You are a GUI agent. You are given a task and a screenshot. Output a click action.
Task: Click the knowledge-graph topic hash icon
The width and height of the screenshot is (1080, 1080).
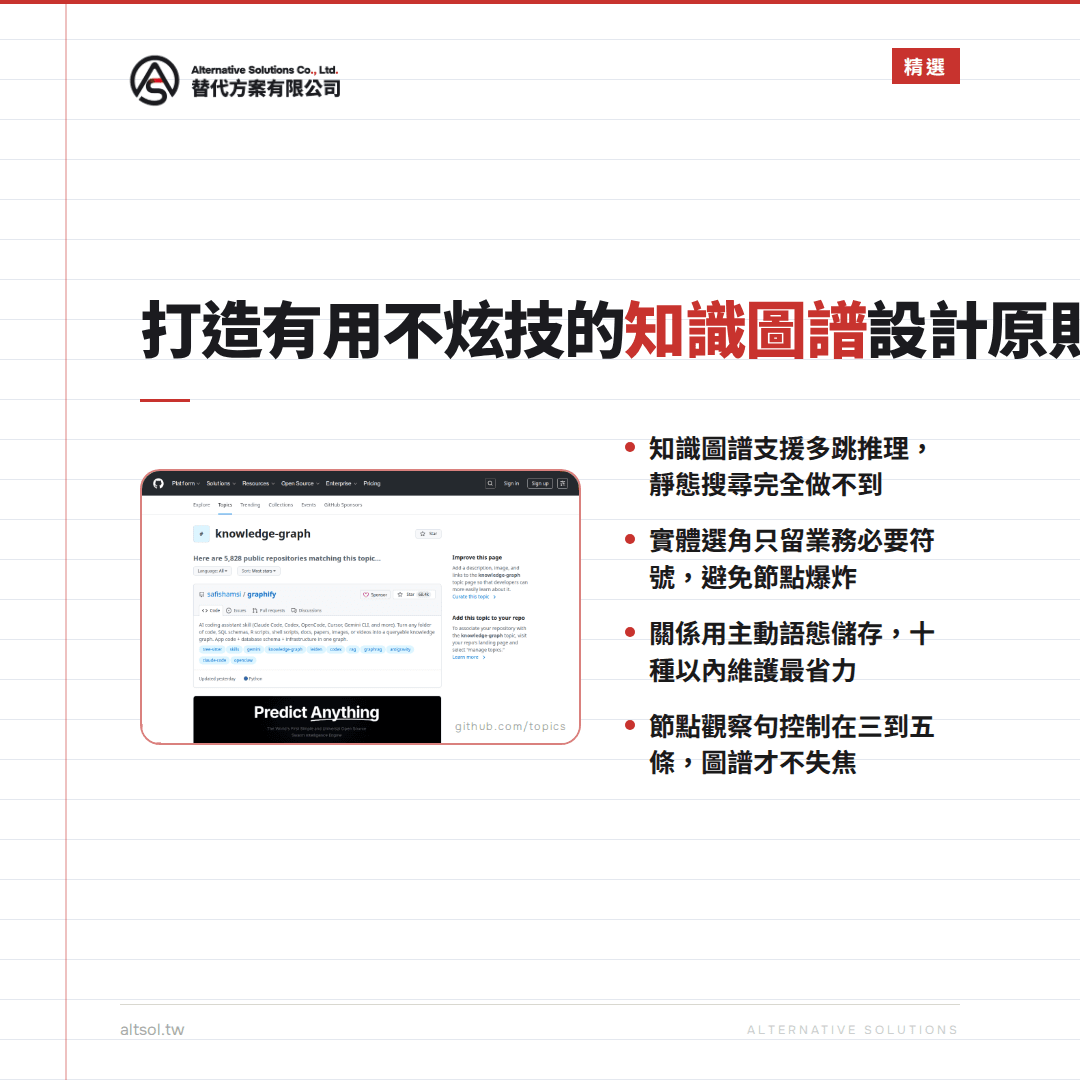click(201, 534)
